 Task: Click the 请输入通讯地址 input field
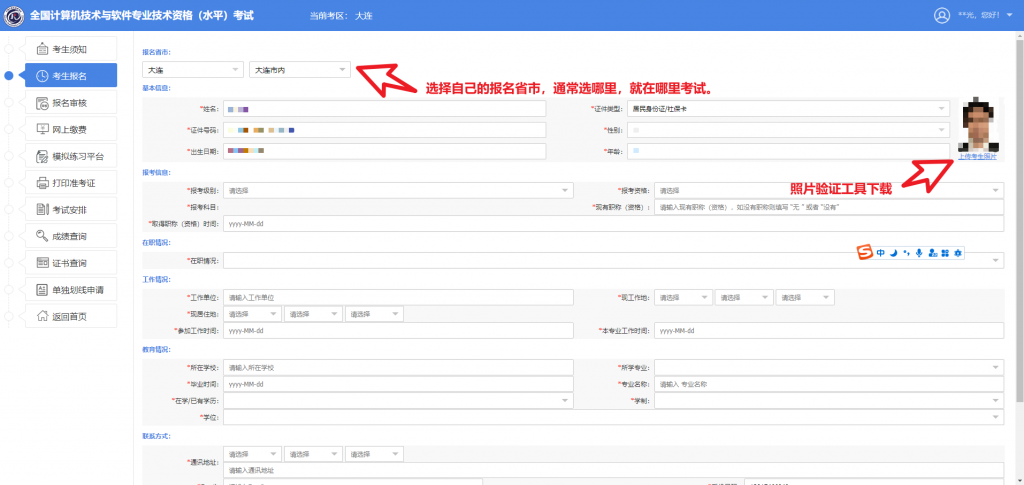point(613,471)
